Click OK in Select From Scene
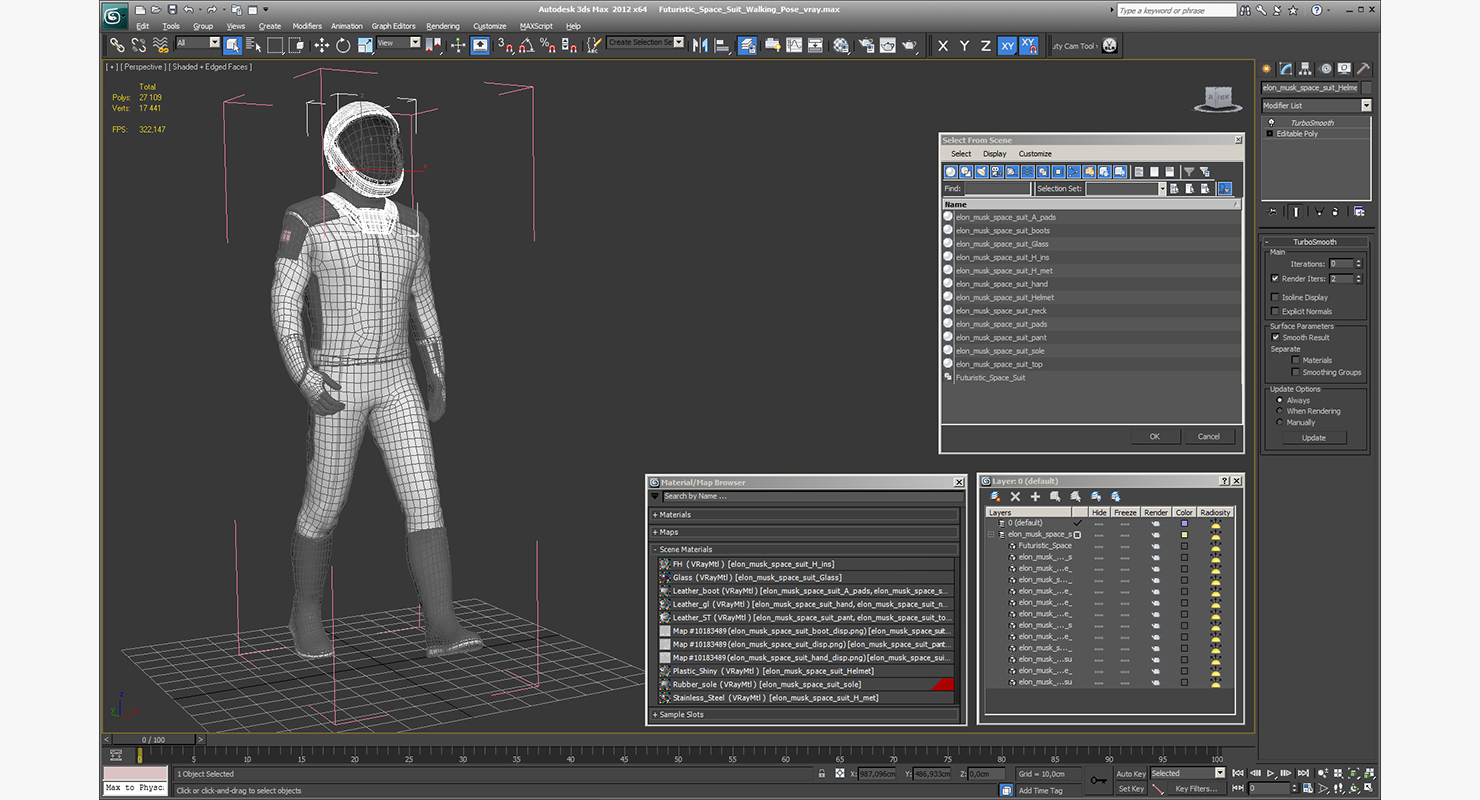 [x=1155, y=436]
